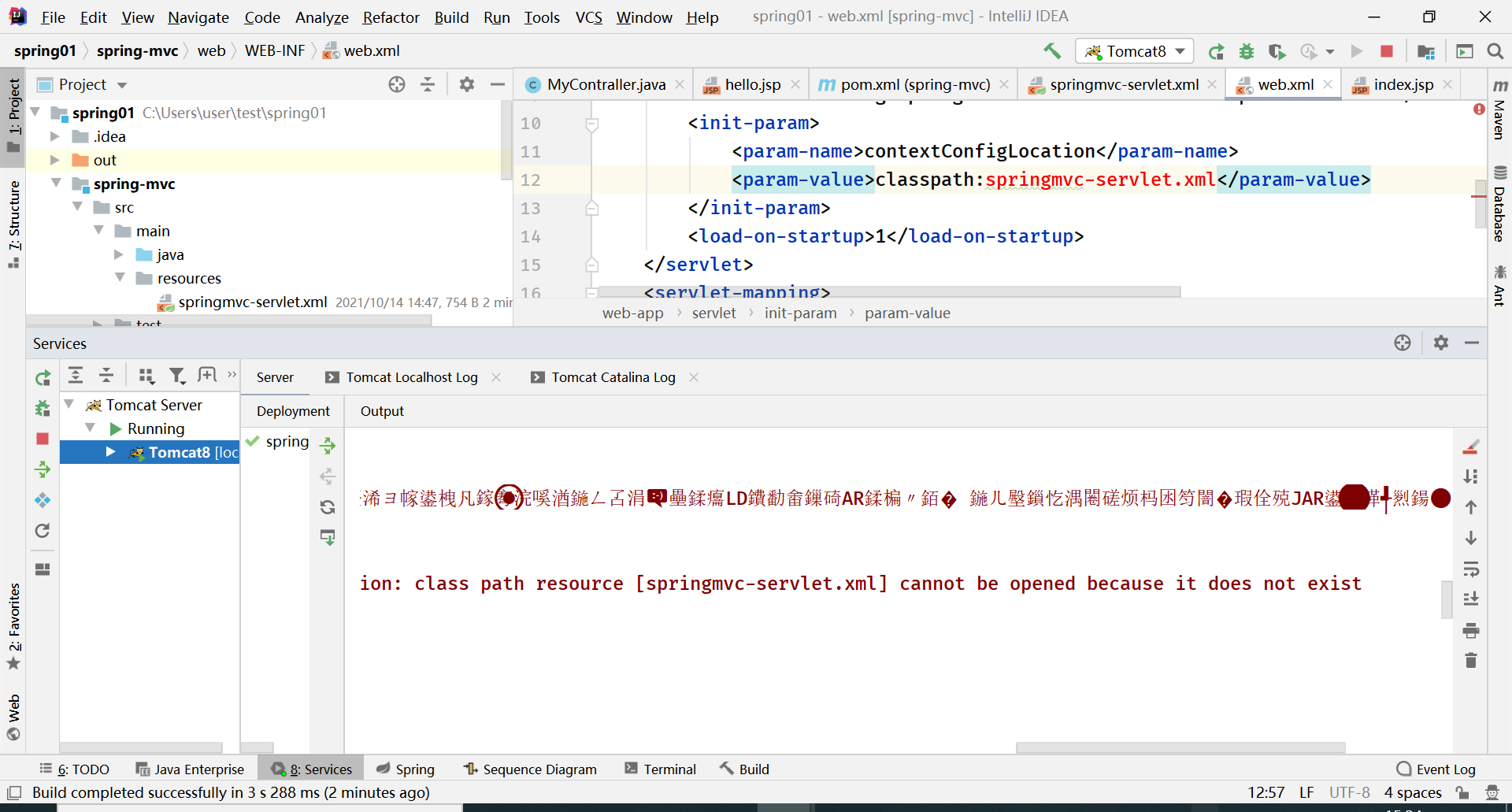The image size is (1512, 812).
Task: Stop the server in Services sidebar
Action: [43, 439]
